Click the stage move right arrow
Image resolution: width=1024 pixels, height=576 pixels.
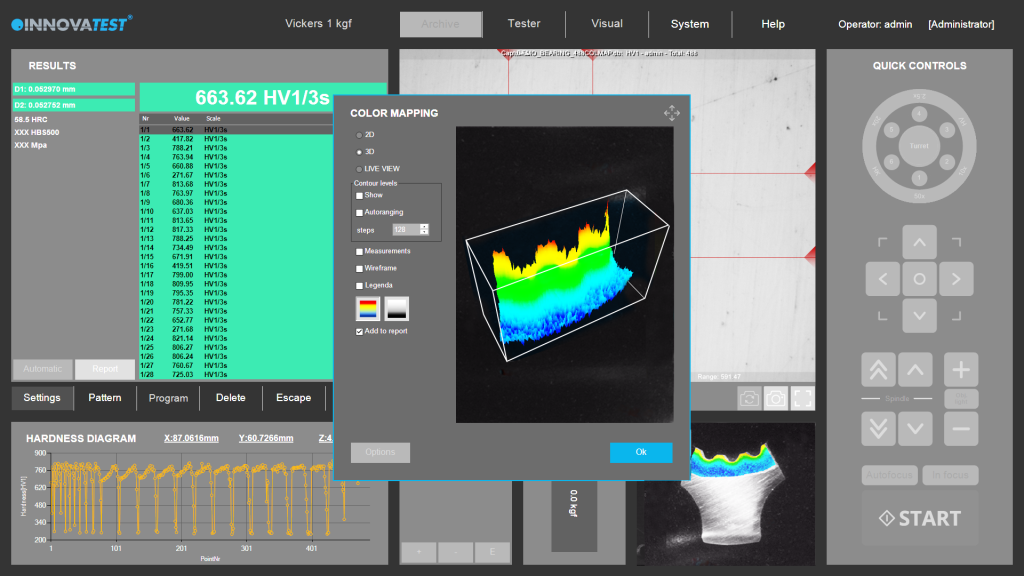point(956,279)
